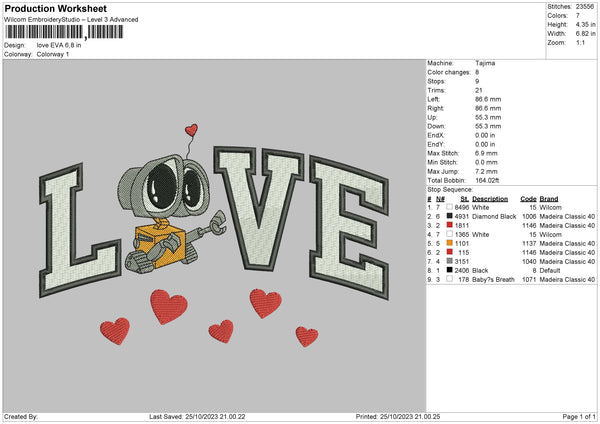Click the small heart on the robot's antenna
Viewport: 600px width, 424px height.
192,129
